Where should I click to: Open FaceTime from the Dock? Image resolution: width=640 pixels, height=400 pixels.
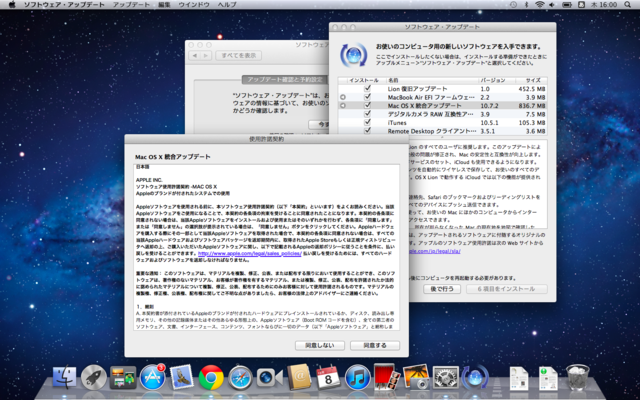(x=269, y=378)
